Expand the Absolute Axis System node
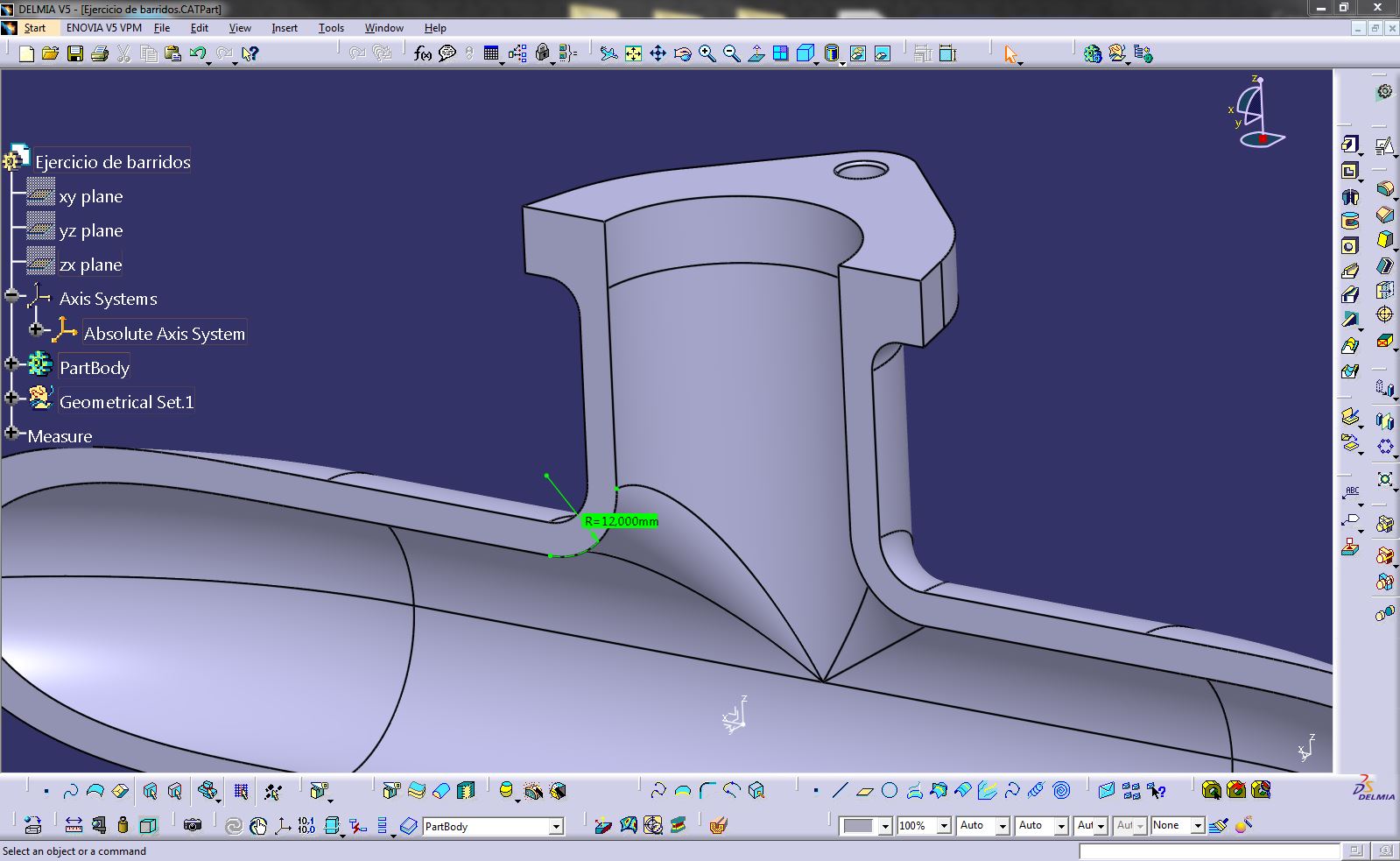The width and height of the screenshot is (1400, 861). (x=36, y=329)
